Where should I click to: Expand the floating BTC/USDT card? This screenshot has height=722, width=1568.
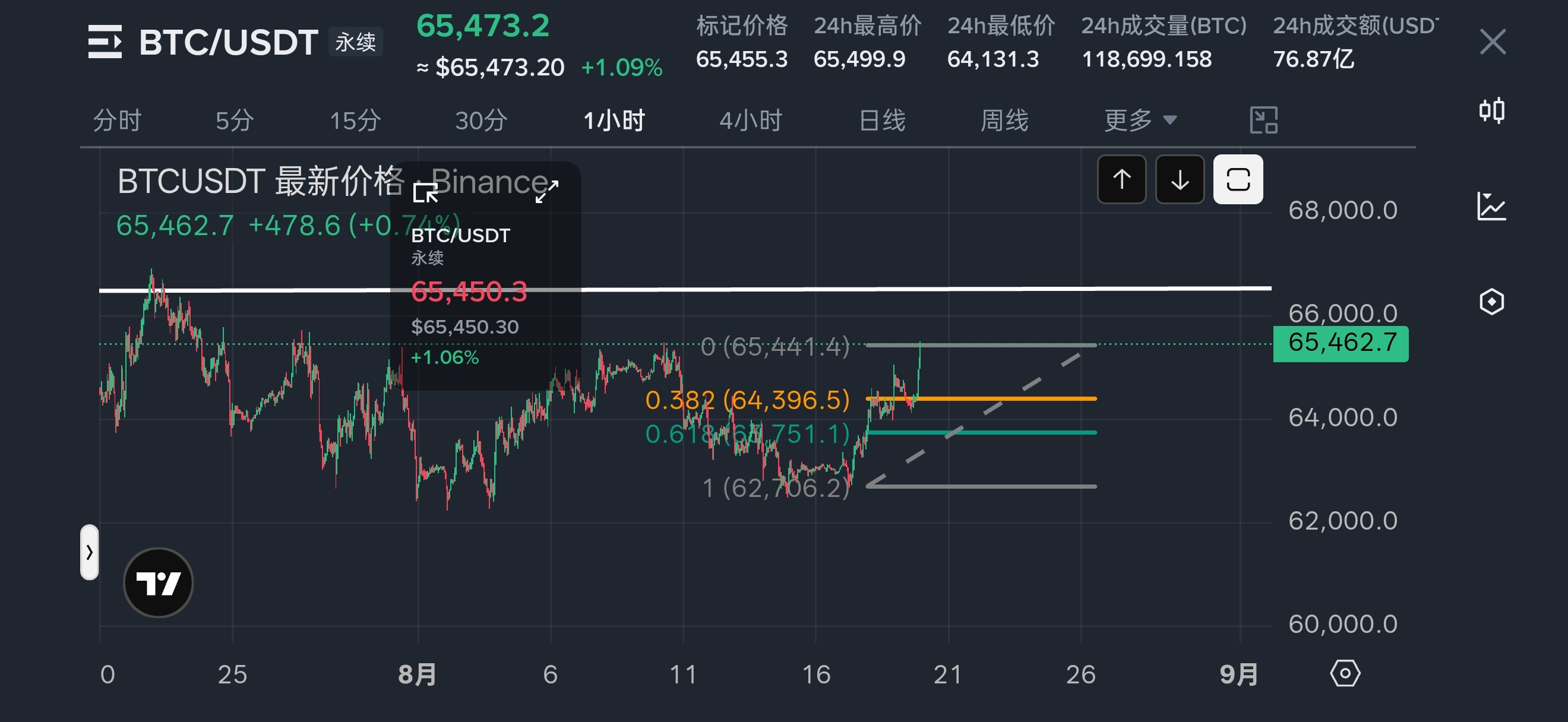coord(546,191)
